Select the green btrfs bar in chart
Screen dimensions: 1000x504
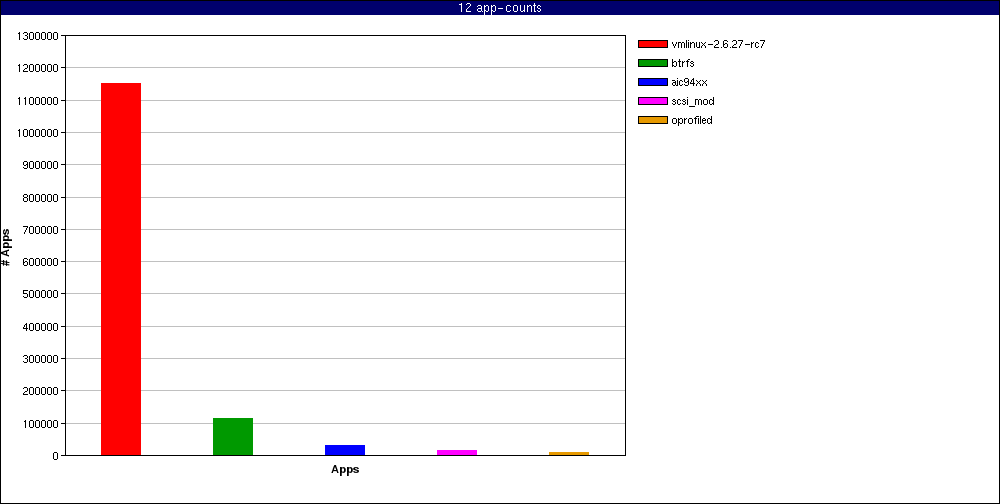[233, 437]
